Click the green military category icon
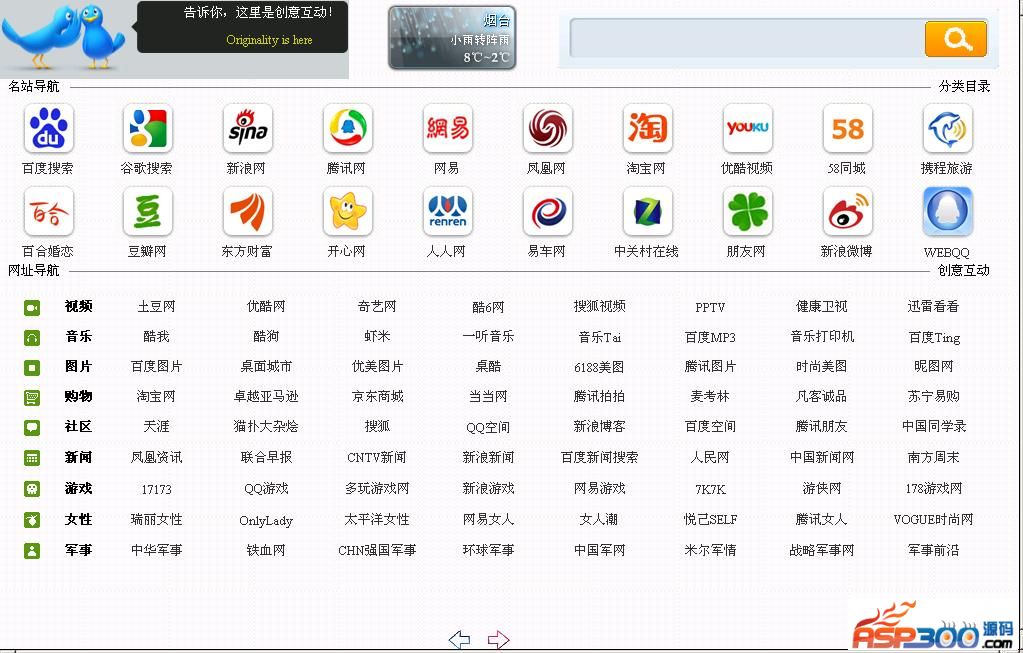This screenshot has height=653, width=1023. (x=32, y=551)
